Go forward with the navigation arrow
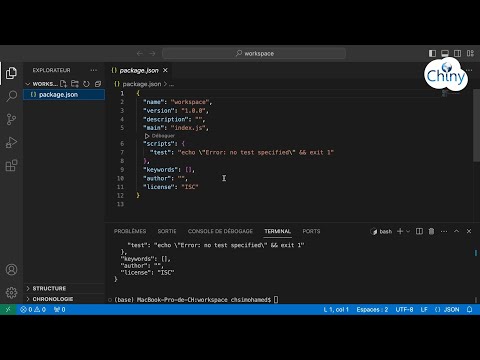 click(152, 53)
